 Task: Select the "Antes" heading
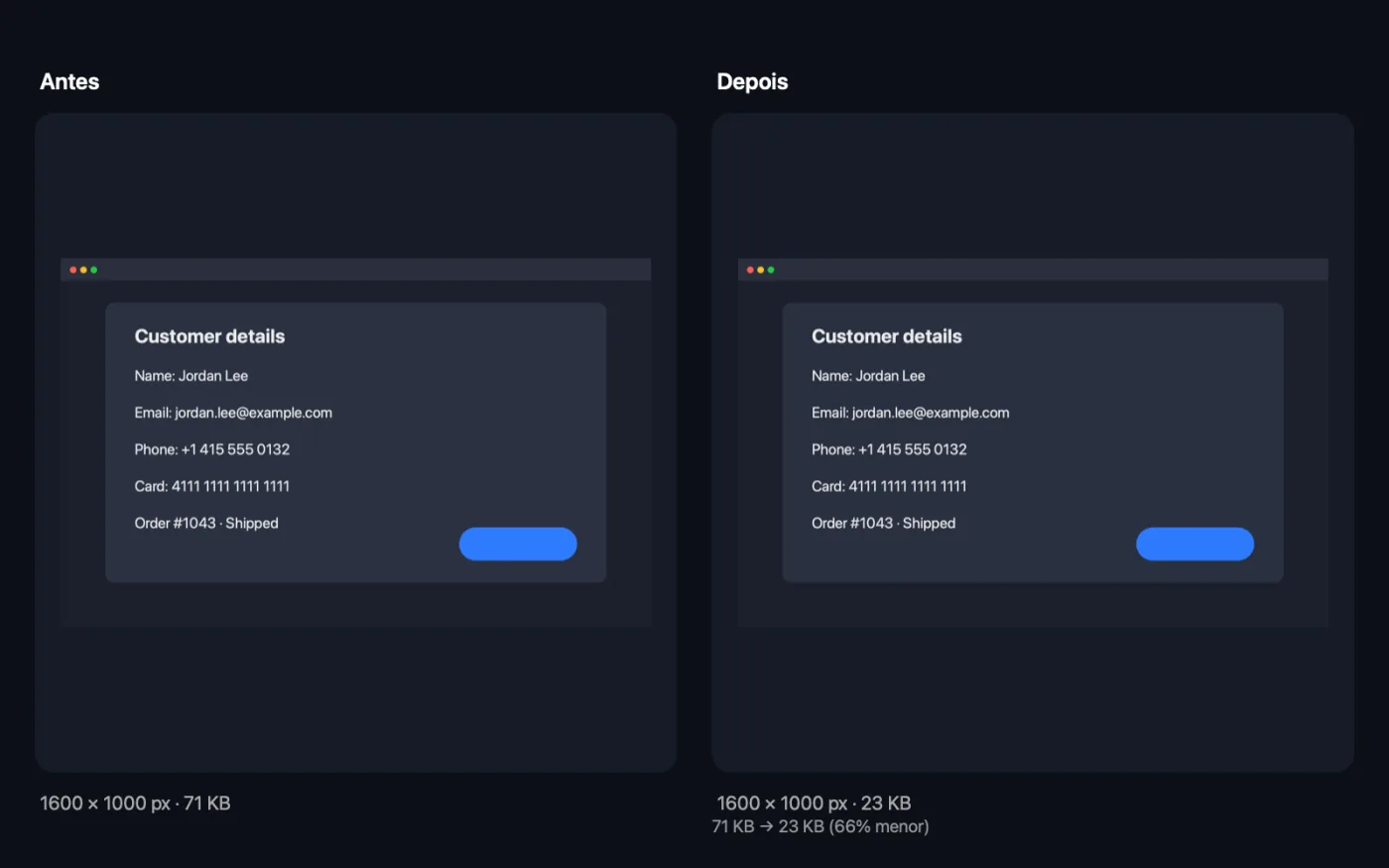(69, 81)
